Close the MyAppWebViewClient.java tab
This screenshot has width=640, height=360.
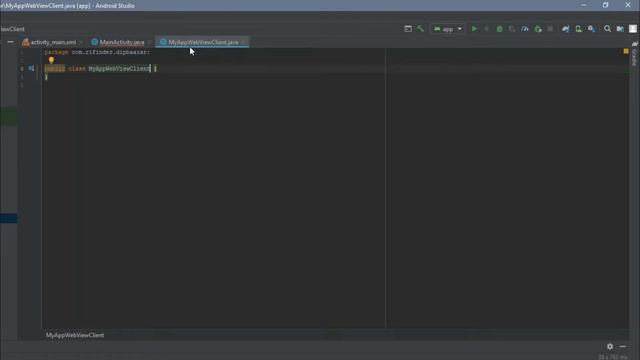click(244, 42)
